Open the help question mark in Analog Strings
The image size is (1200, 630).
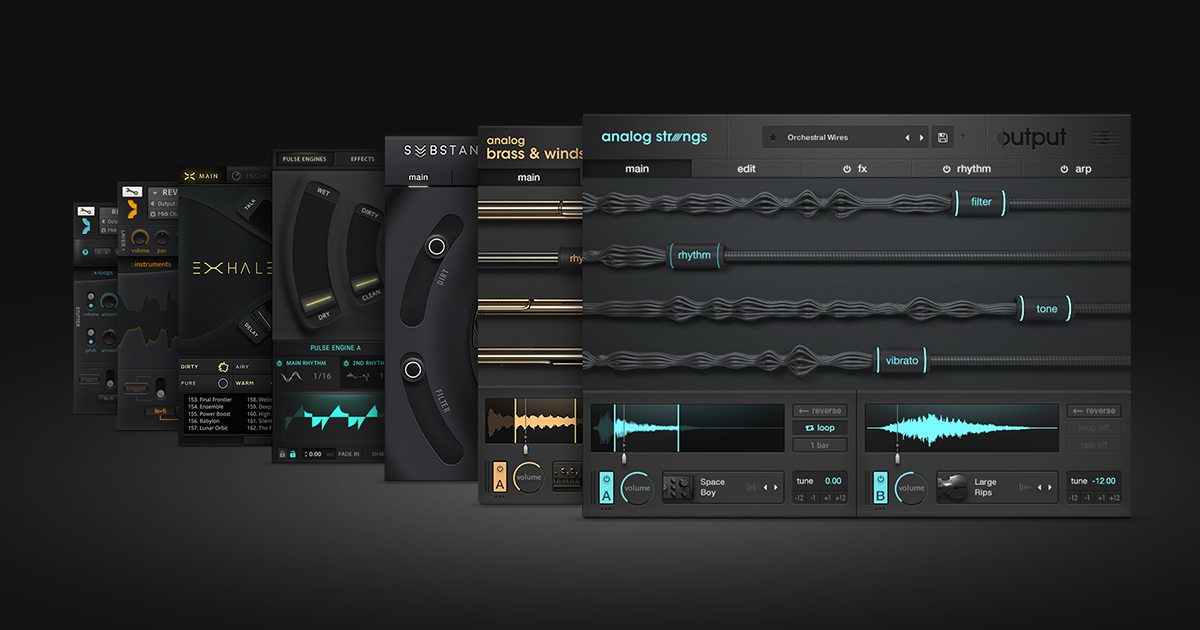tap(963, 137)
